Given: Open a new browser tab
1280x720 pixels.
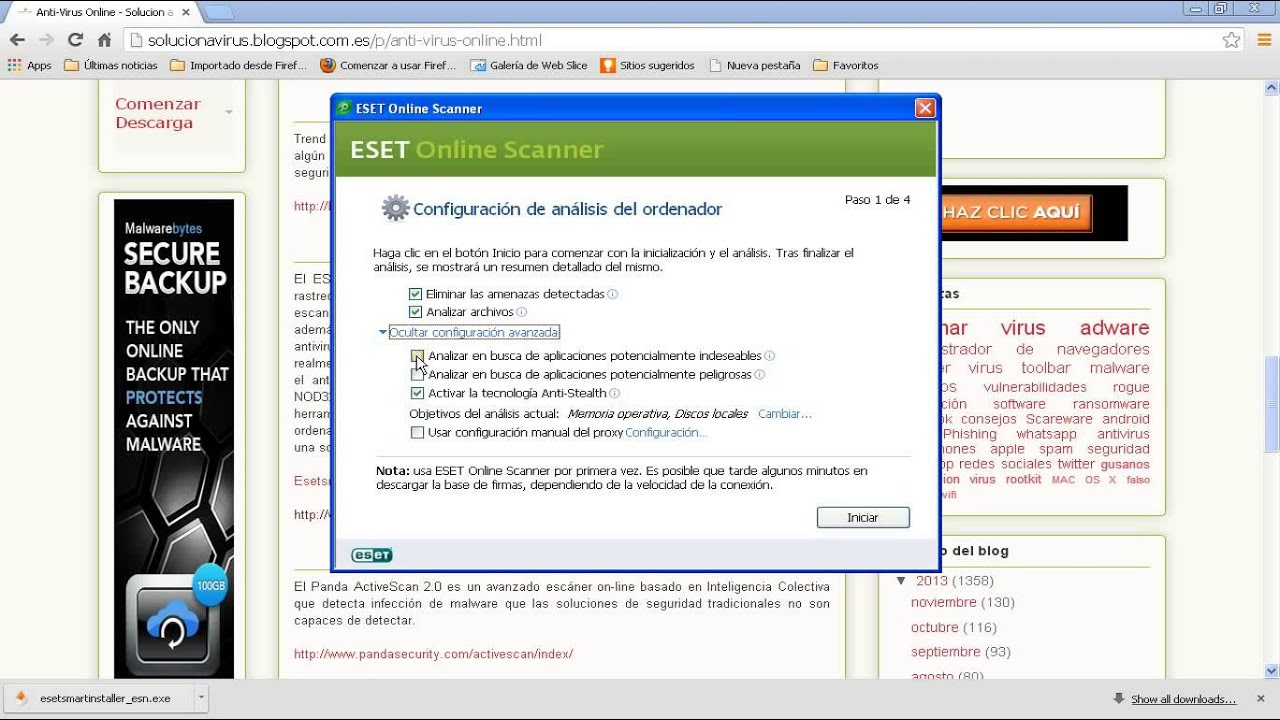Looking at the screenshot, I should (218, 12).
